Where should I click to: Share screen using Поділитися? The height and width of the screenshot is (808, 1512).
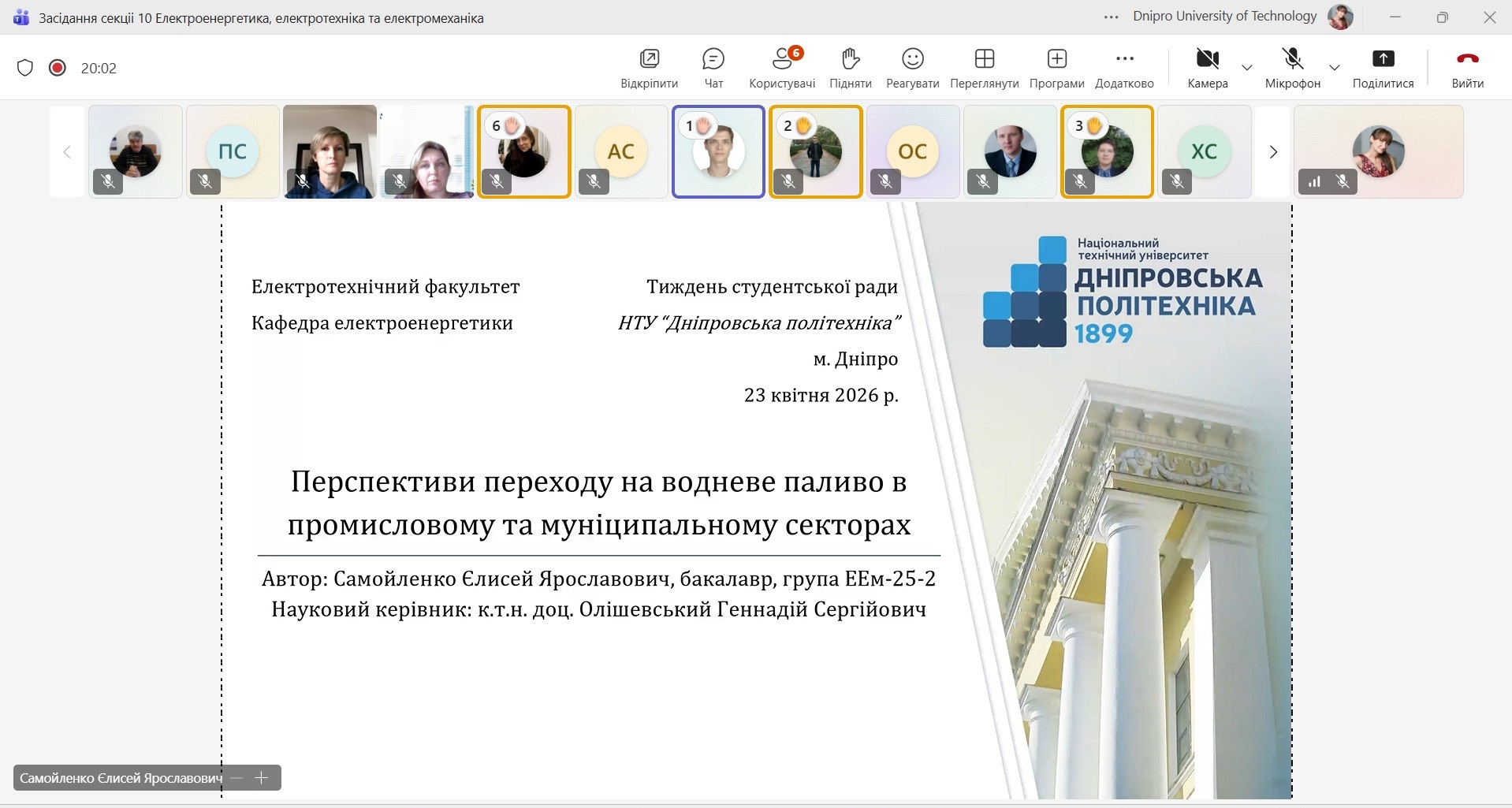coord(1383,67)
